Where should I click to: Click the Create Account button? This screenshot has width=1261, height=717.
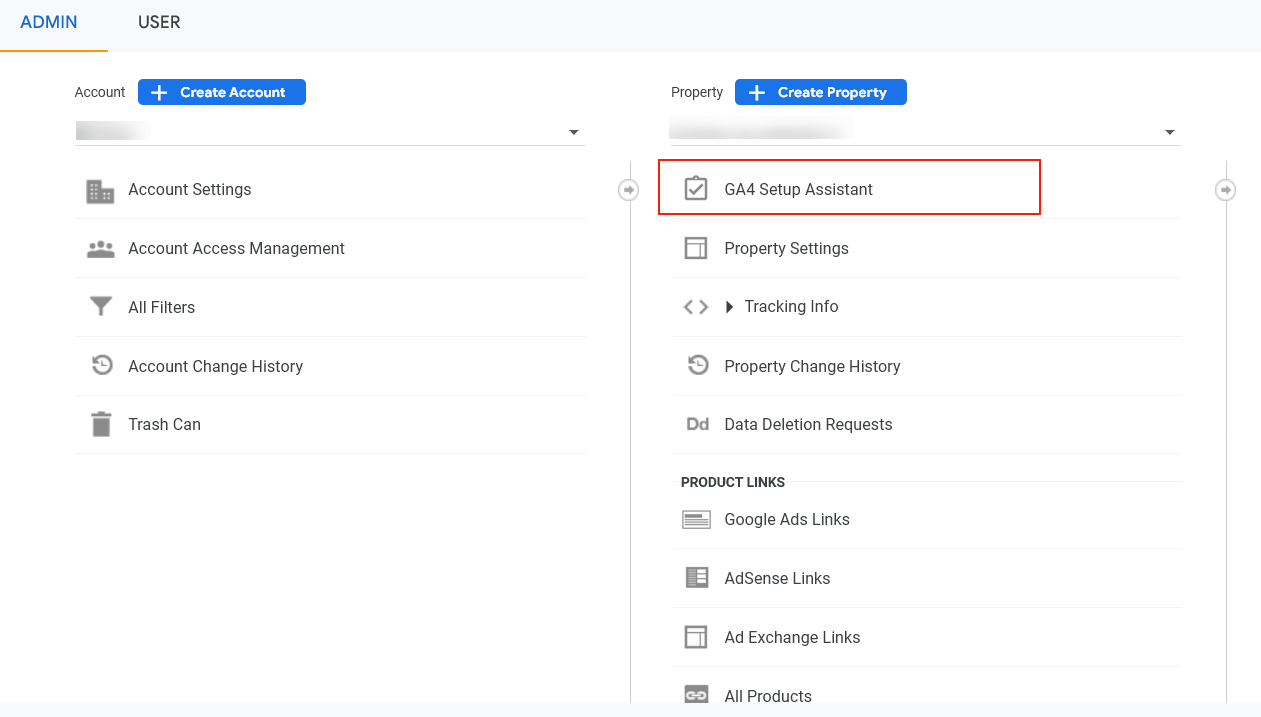221,92
